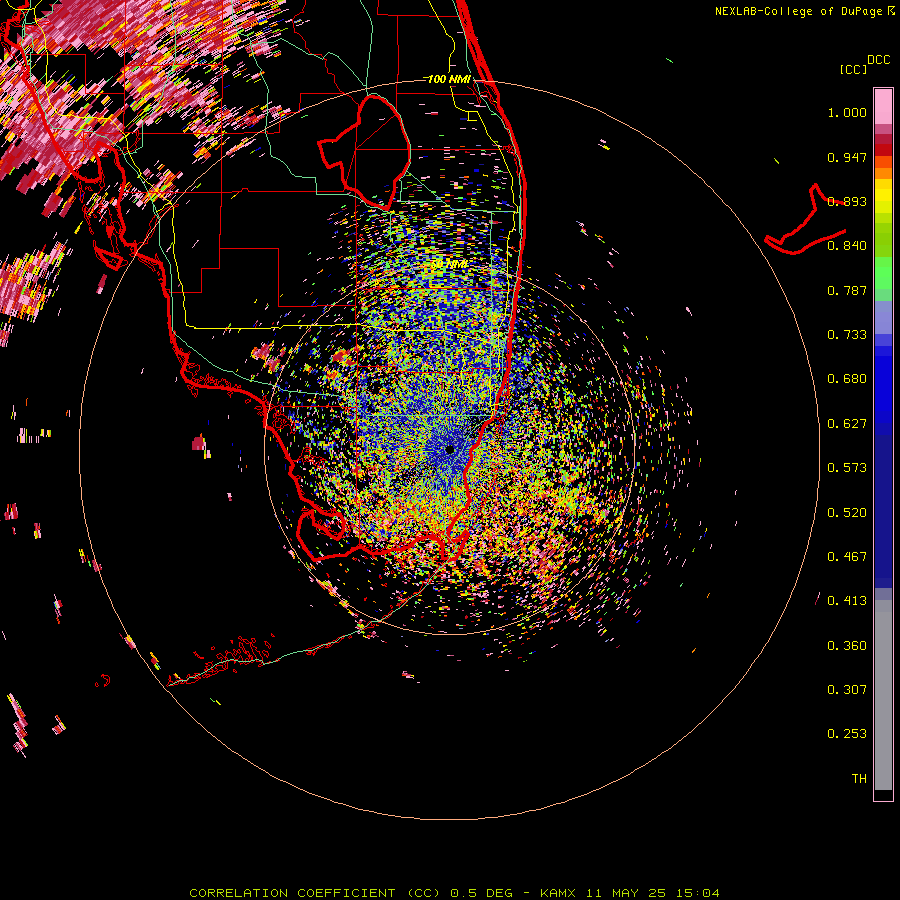Viewport: 900px width, 900px height.
Task: Select the 0.840 scale value
Action: [x=847, y=246]
